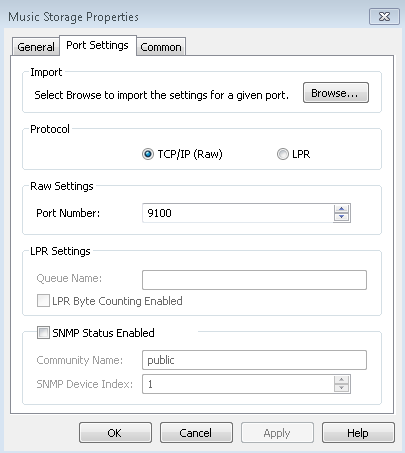
Task: Click the Community Name field showing public
Action: pos(254,360)
